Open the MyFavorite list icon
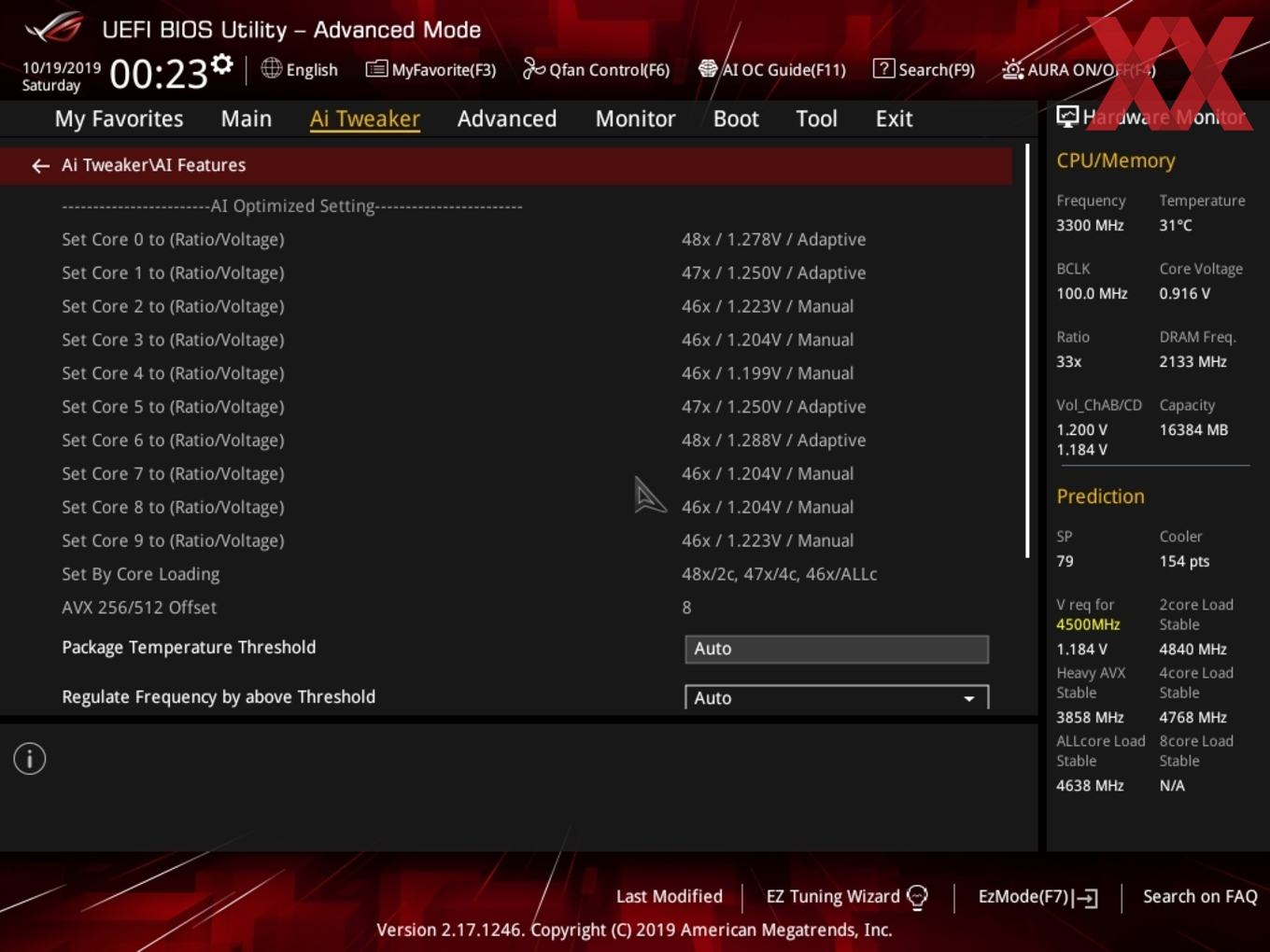This screenshot has height=952, width=1270. (375, 68)
